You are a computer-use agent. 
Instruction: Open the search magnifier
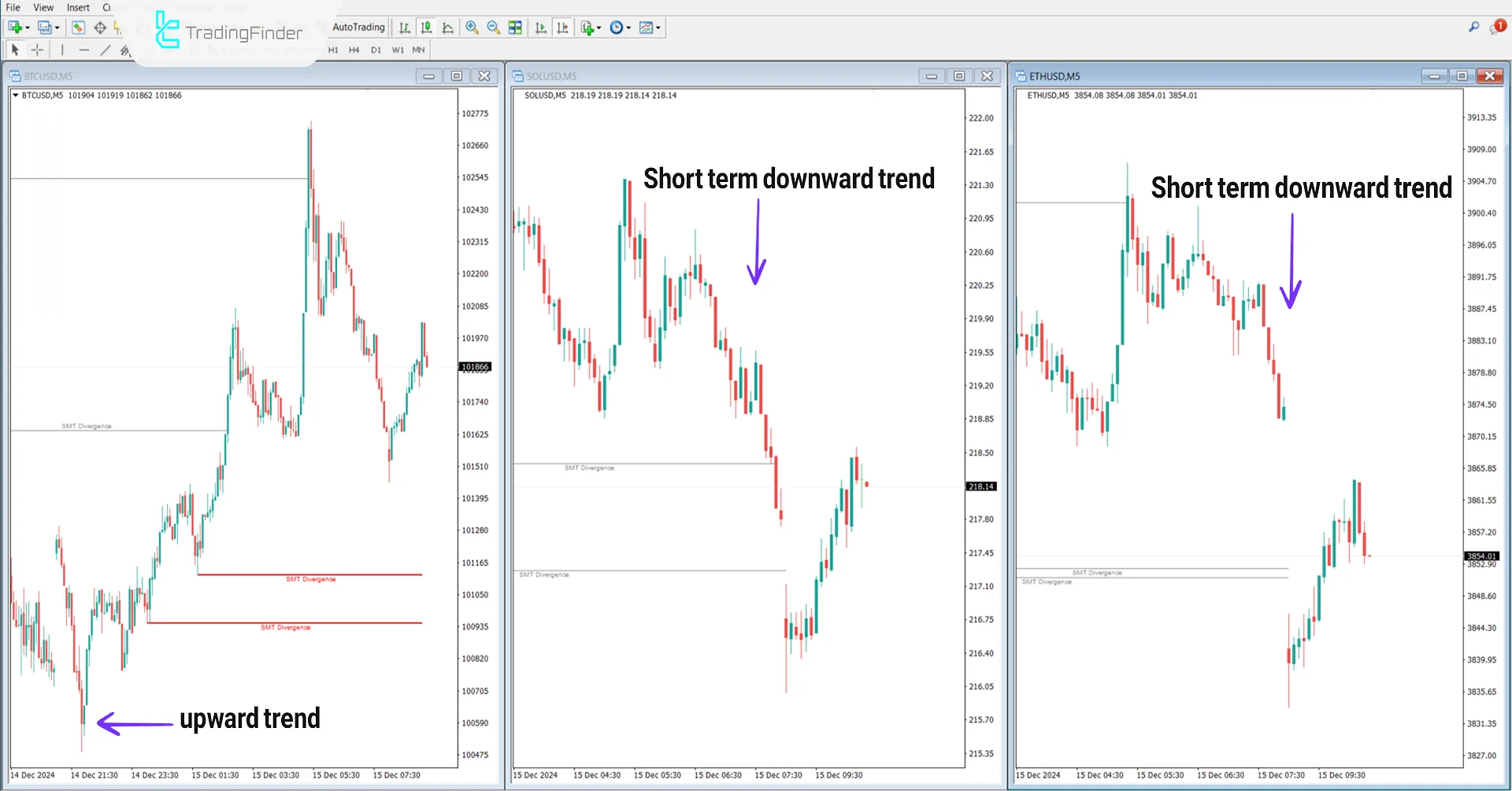[1474, 26]
